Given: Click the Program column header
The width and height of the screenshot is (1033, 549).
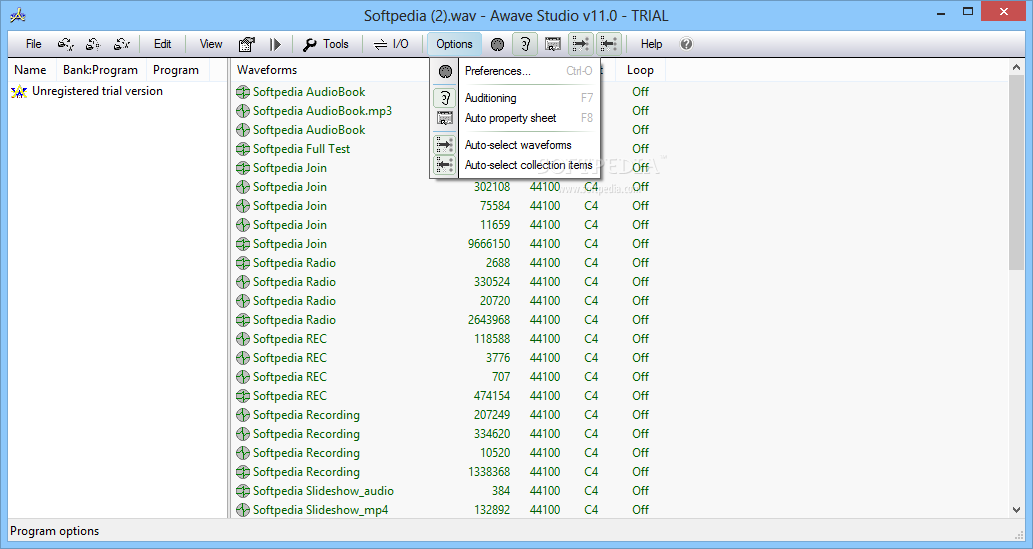Looking at the screenshot, I should point(176,70).
